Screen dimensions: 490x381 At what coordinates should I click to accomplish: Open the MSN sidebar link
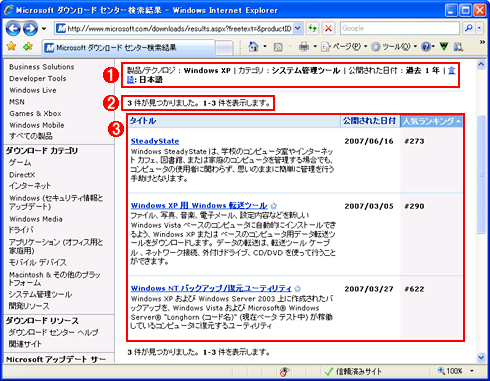[x=17, y=102]
